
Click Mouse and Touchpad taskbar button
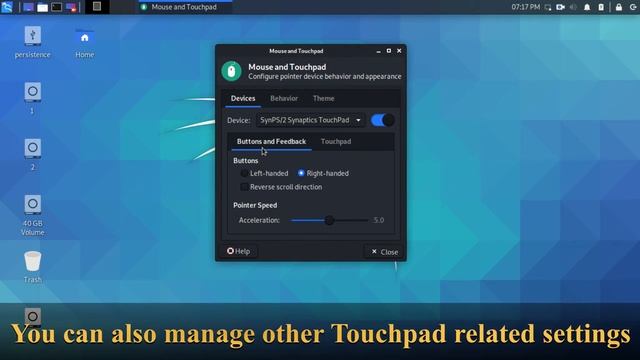click(184, 7)
